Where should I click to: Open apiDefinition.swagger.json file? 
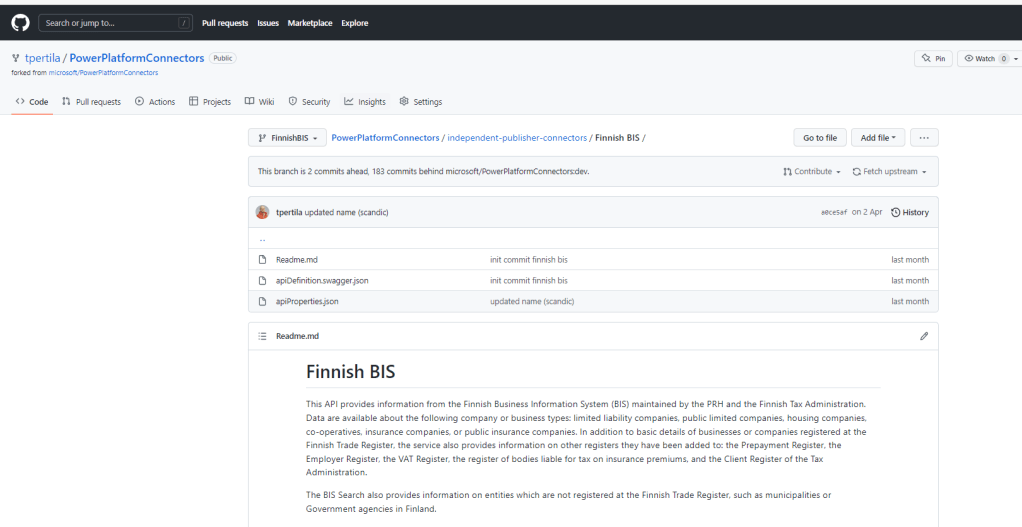point(322,280)
